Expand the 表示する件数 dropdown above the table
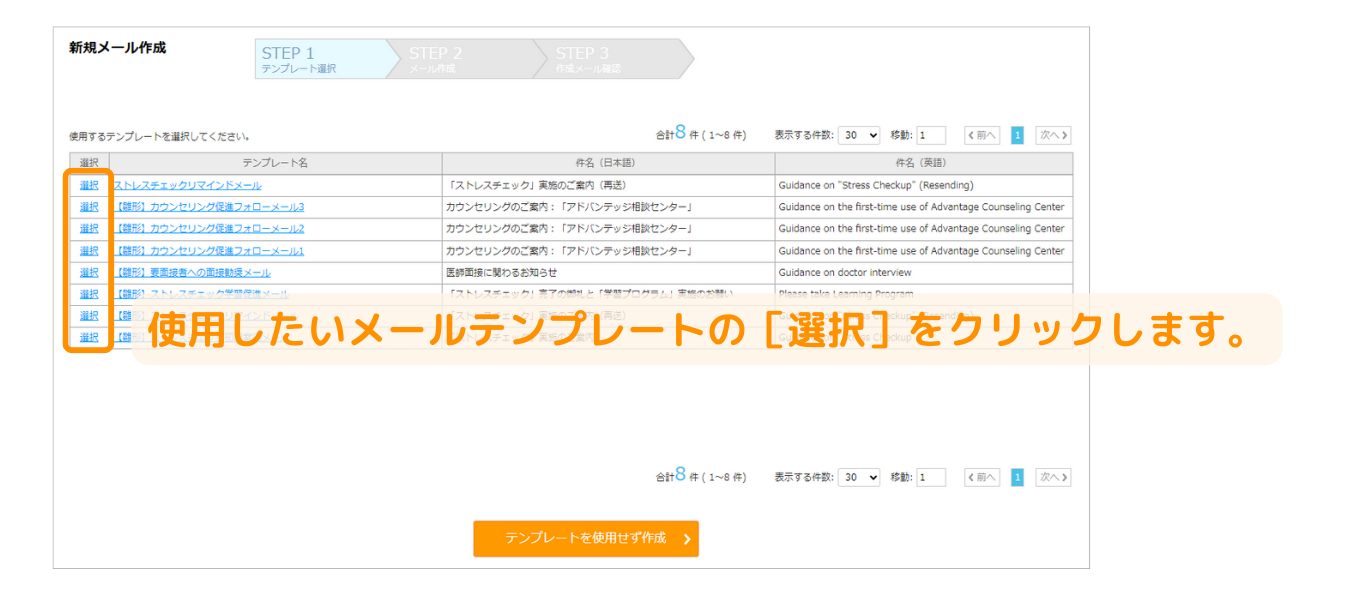The width and height of the screenshot is (1366, 599). coord(858,136)
